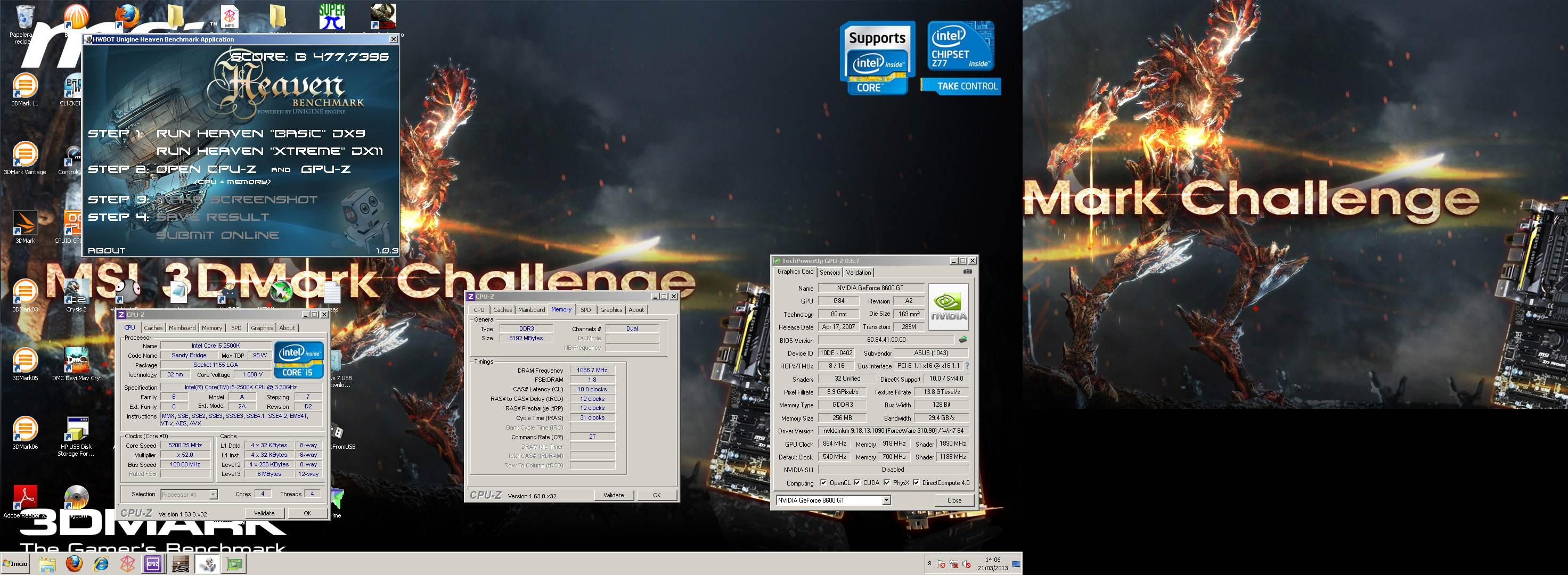Open Crysis 2 desktop shortcut
Image resolution: width=1568 pixels, height=575 pixels.
coord(76,295)
